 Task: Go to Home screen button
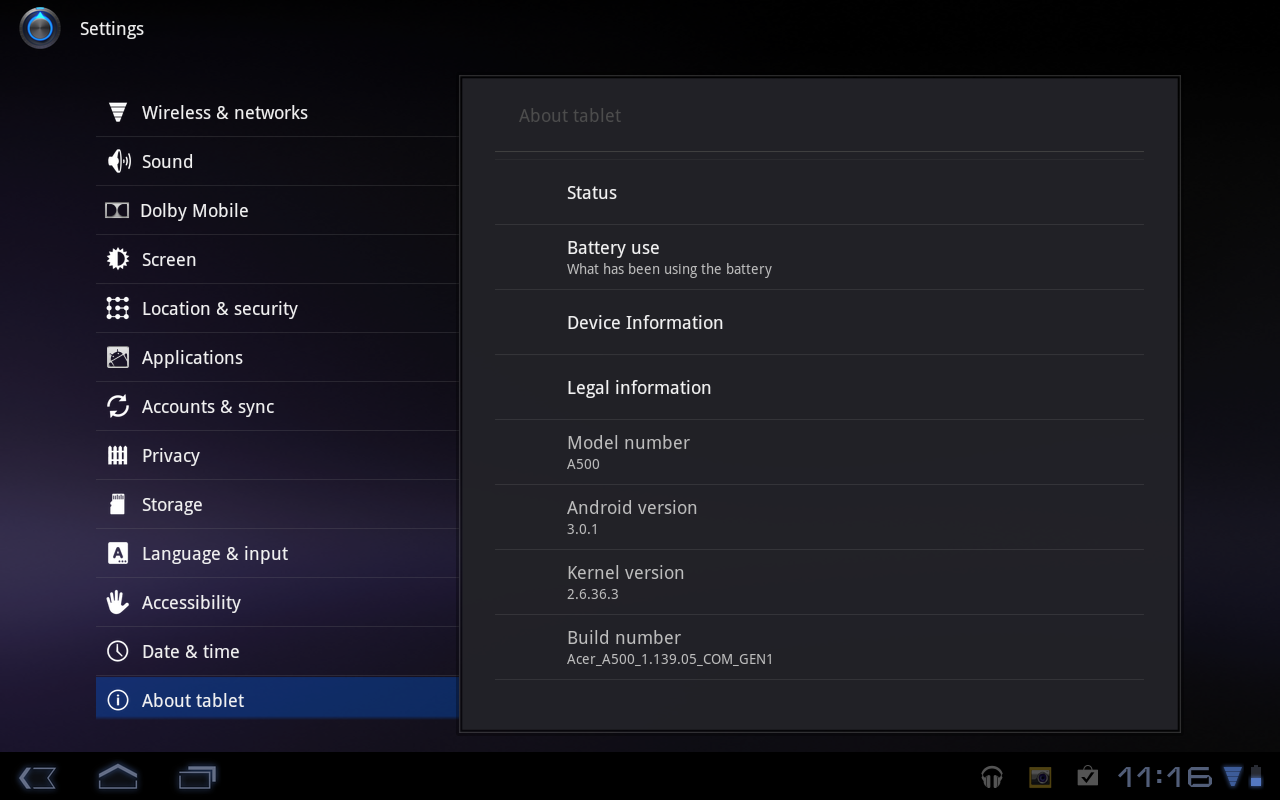coord(117,777)
